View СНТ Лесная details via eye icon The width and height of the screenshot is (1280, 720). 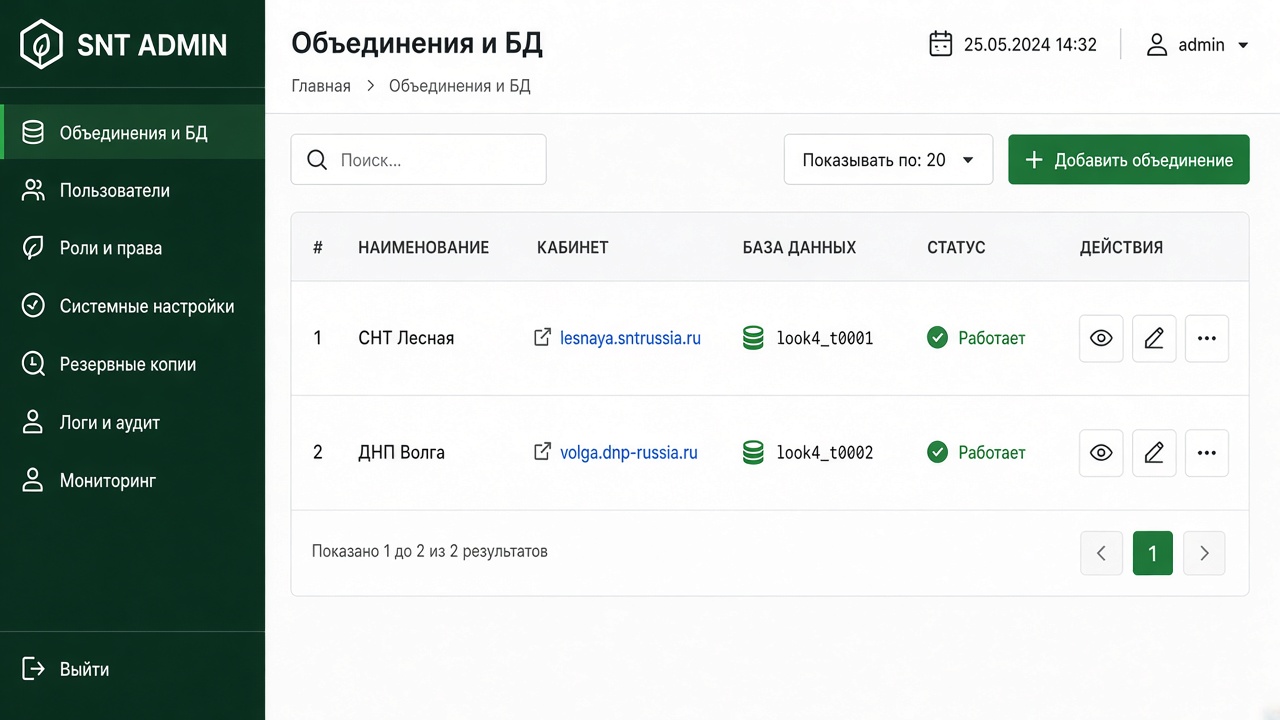1101,338
